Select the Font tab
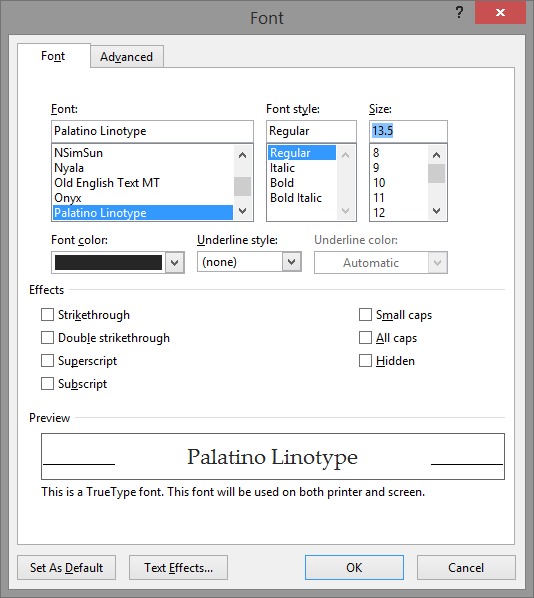 (x=53, y=56)
